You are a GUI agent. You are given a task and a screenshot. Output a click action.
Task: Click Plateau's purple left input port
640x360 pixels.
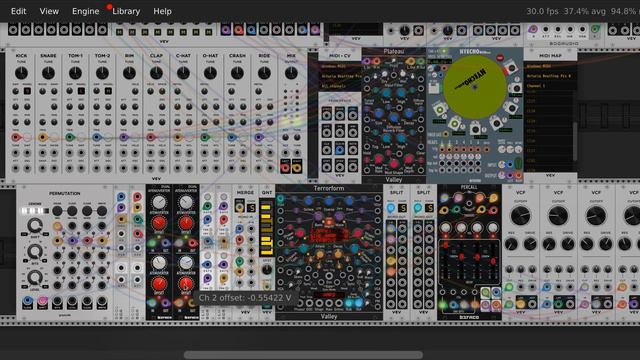366,62
